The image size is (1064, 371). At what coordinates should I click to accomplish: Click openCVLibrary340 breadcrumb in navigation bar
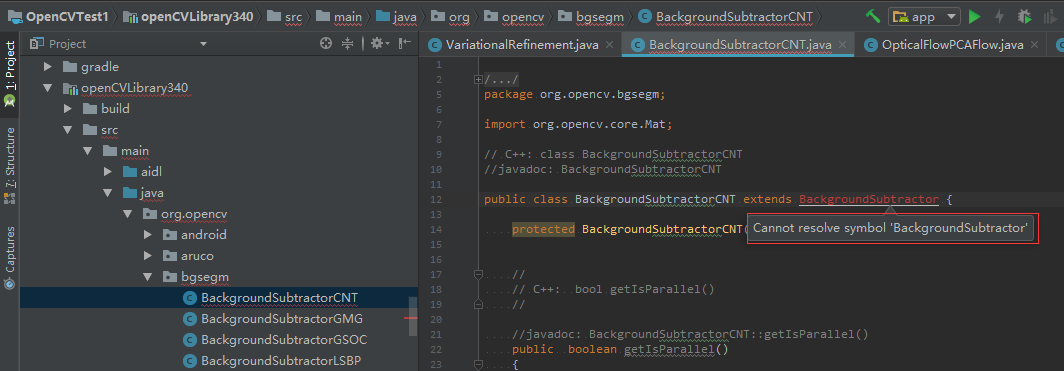pyautogui.click(x=189, y=17)
